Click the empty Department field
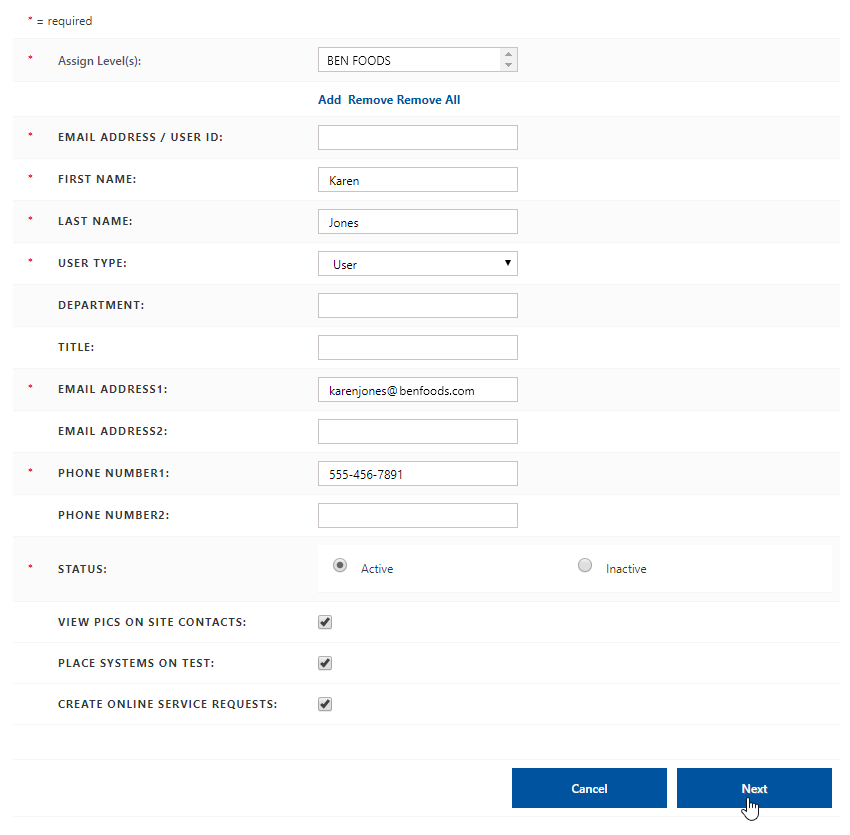The image size is (850, 835). point(417,305)
